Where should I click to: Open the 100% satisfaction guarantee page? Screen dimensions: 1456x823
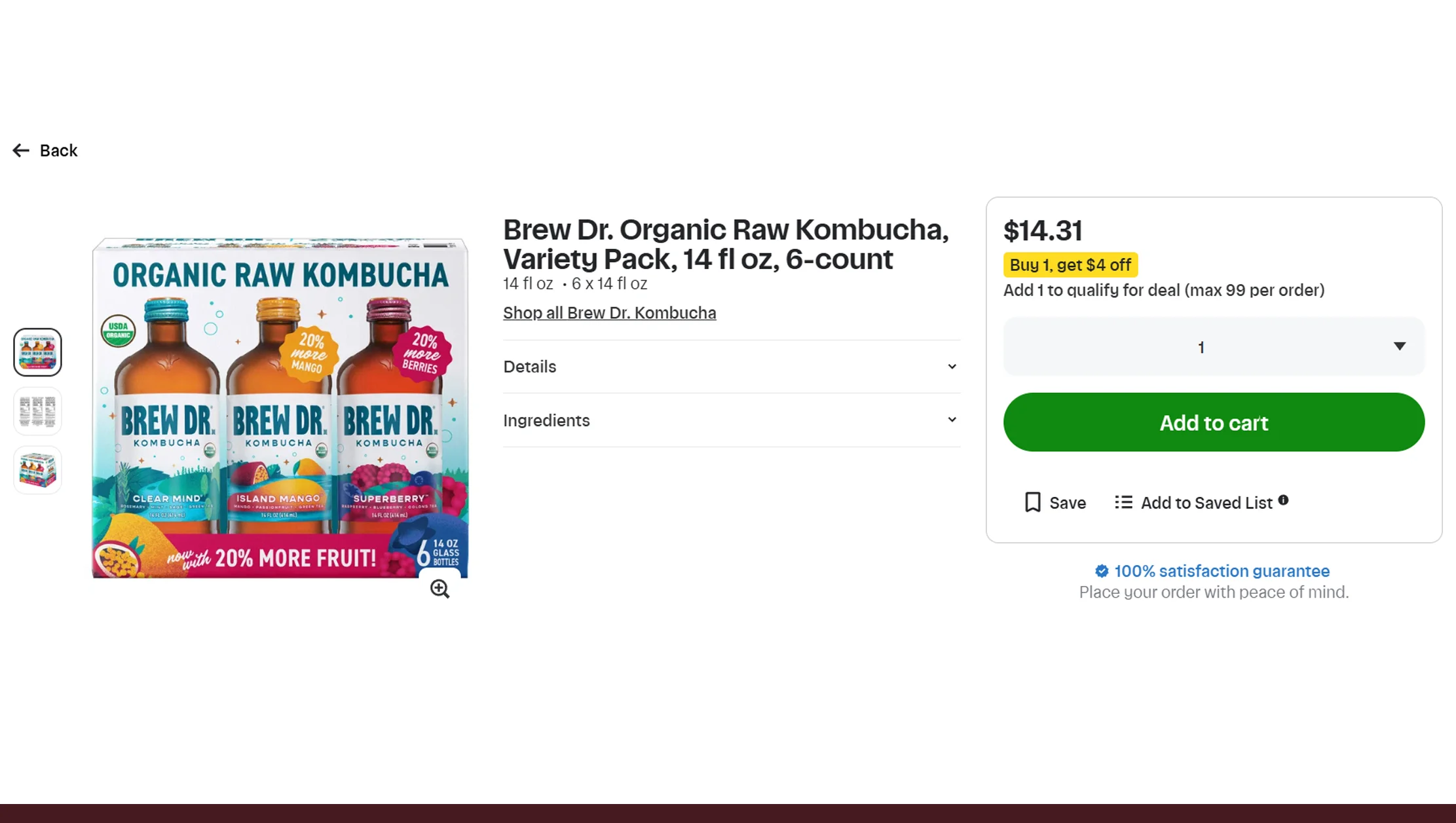click(1221, 571)
